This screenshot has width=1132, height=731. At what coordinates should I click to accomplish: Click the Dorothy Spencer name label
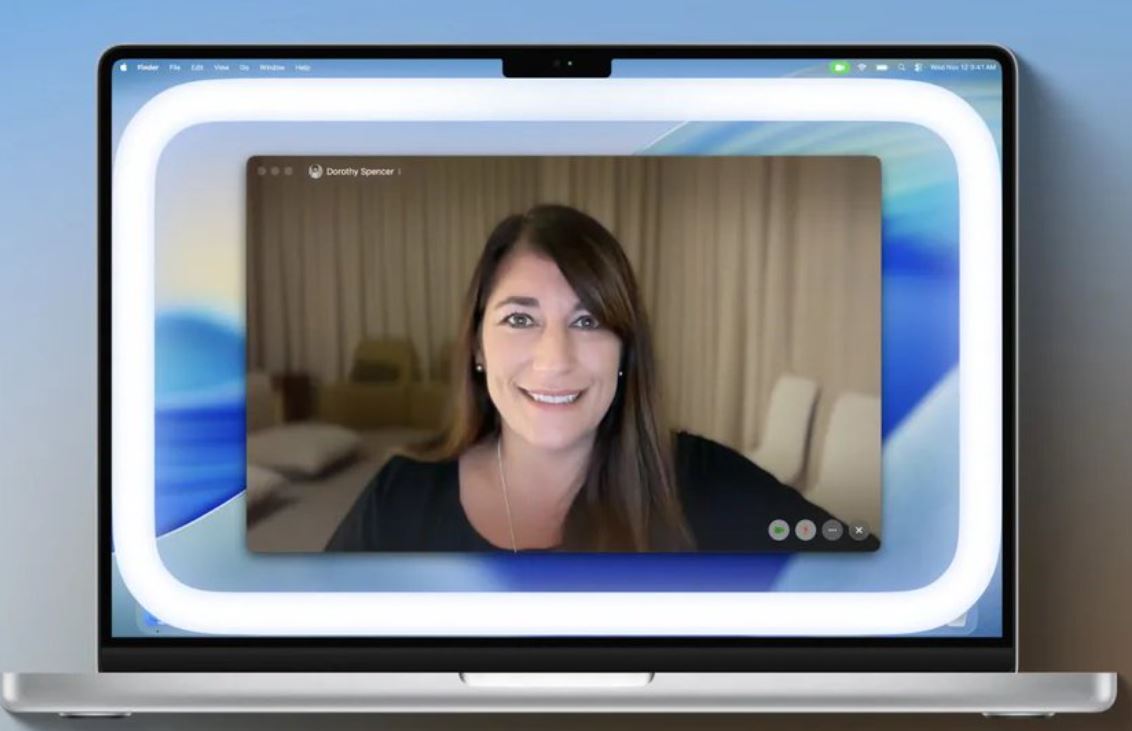pyautogui.click(x=360, y=172)
